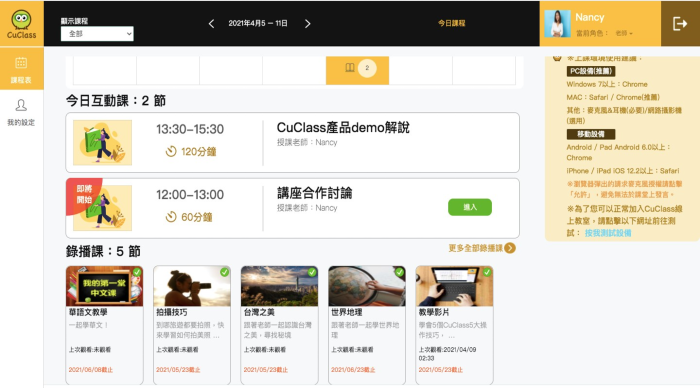
Task: Click the date range 2021年4月5 – 11日
Action: click(x=258, y=23)
